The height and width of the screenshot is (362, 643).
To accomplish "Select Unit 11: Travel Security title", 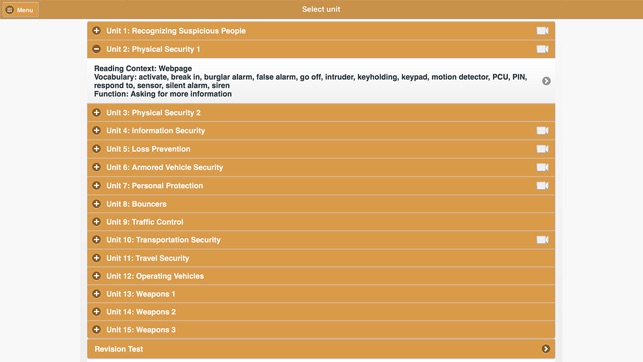I will tap(148, 258).
